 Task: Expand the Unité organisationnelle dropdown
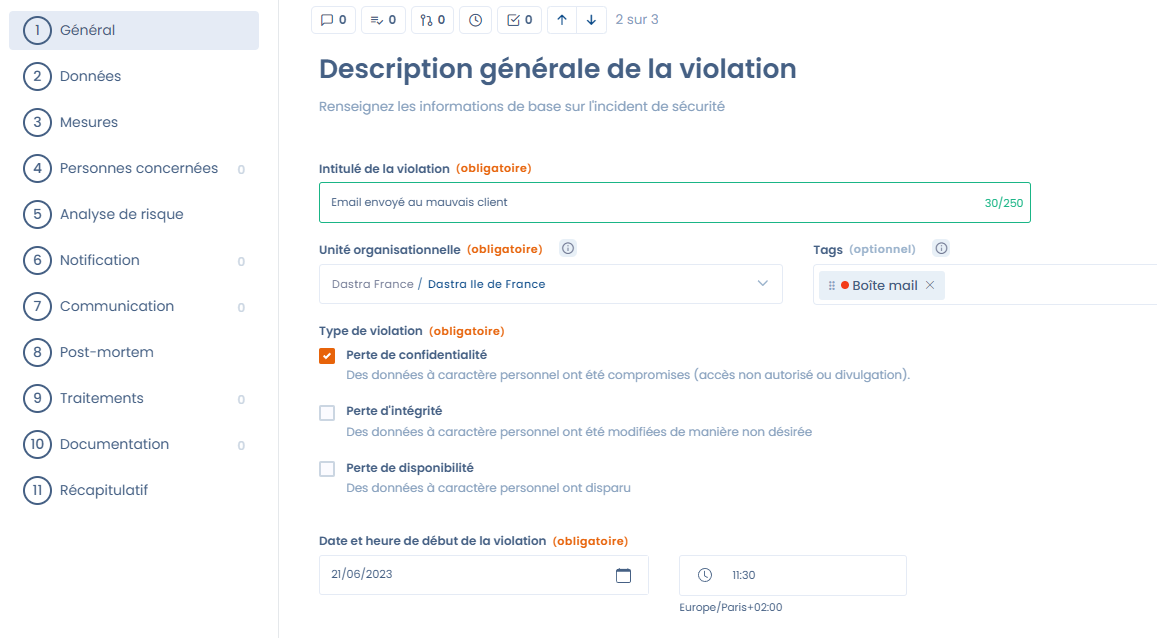[762, 284]
